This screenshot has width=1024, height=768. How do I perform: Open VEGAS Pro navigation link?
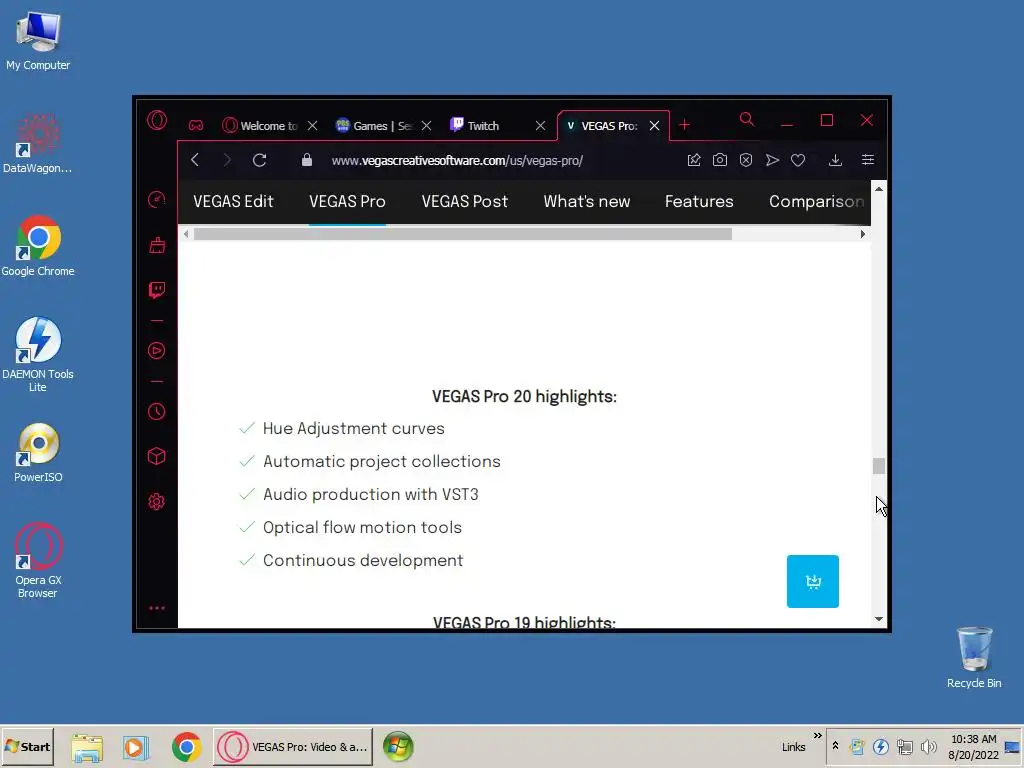click(347, 201)
